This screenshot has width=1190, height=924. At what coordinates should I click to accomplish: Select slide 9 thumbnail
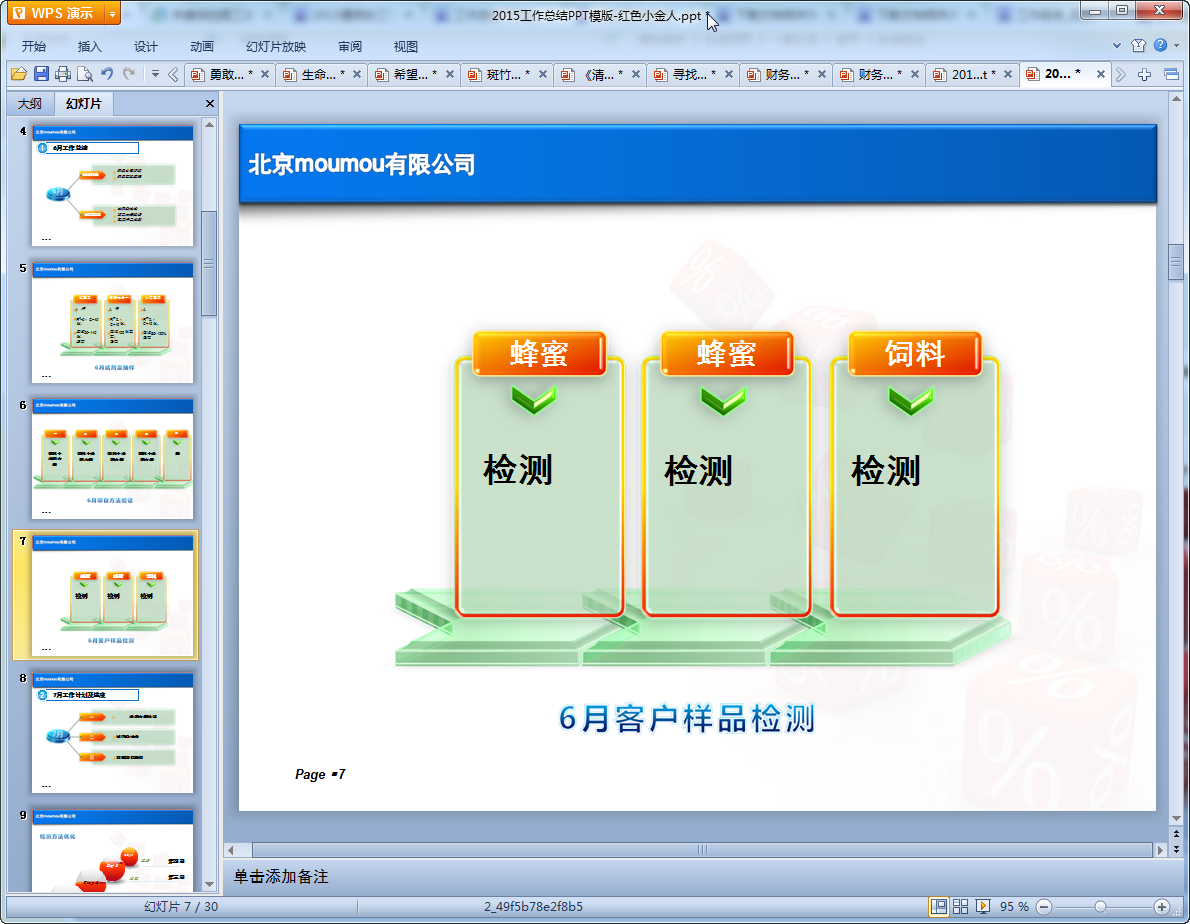tap(112, 850)
